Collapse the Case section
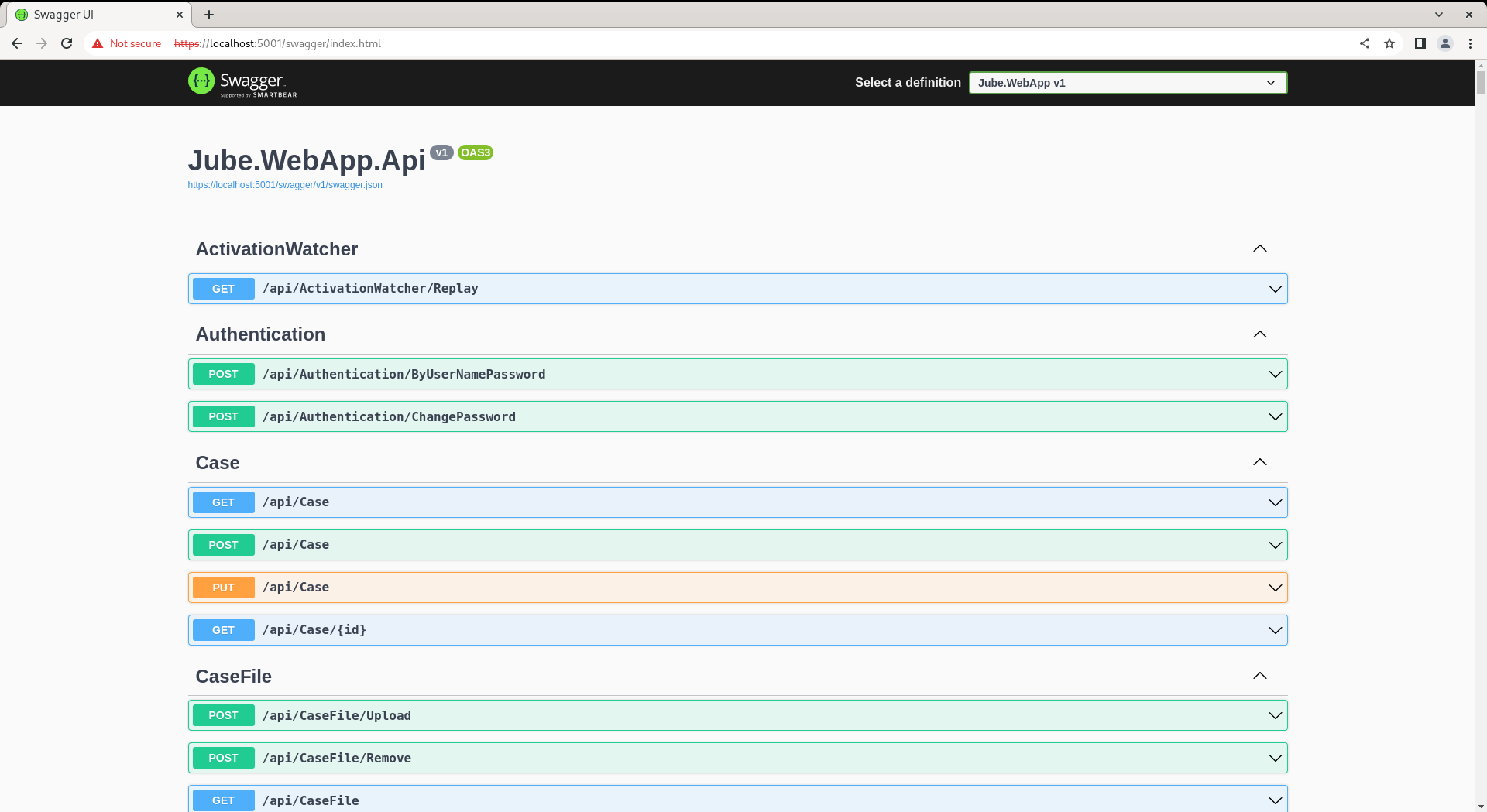Screen dimensions: 1487x812 coord(1260,462)
